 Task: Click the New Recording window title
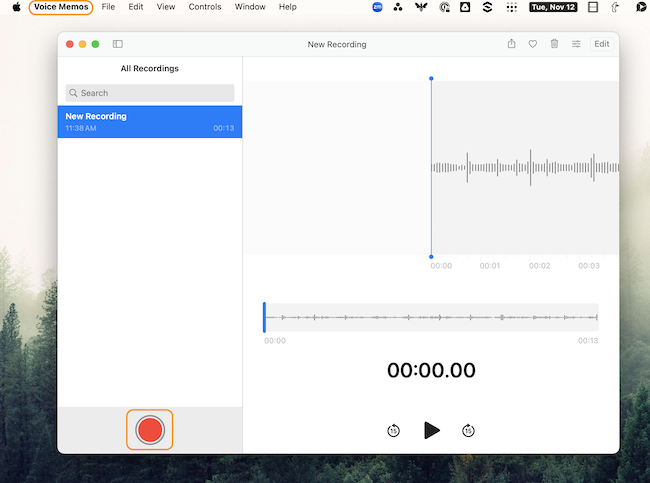pyautogui.click(x=337, y=44)
